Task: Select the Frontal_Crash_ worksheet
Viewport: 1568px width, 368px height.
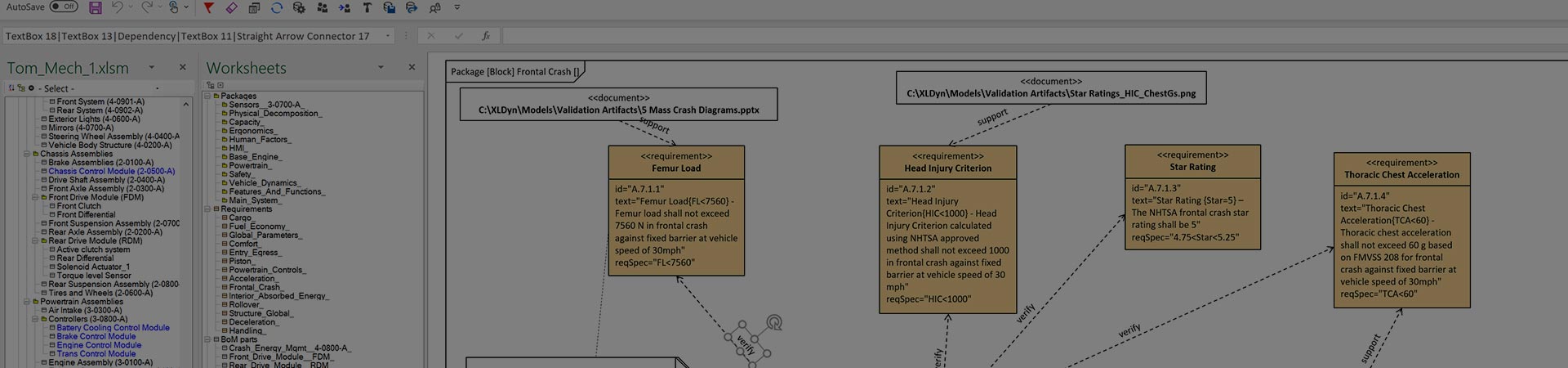Action: pos(255,287)
